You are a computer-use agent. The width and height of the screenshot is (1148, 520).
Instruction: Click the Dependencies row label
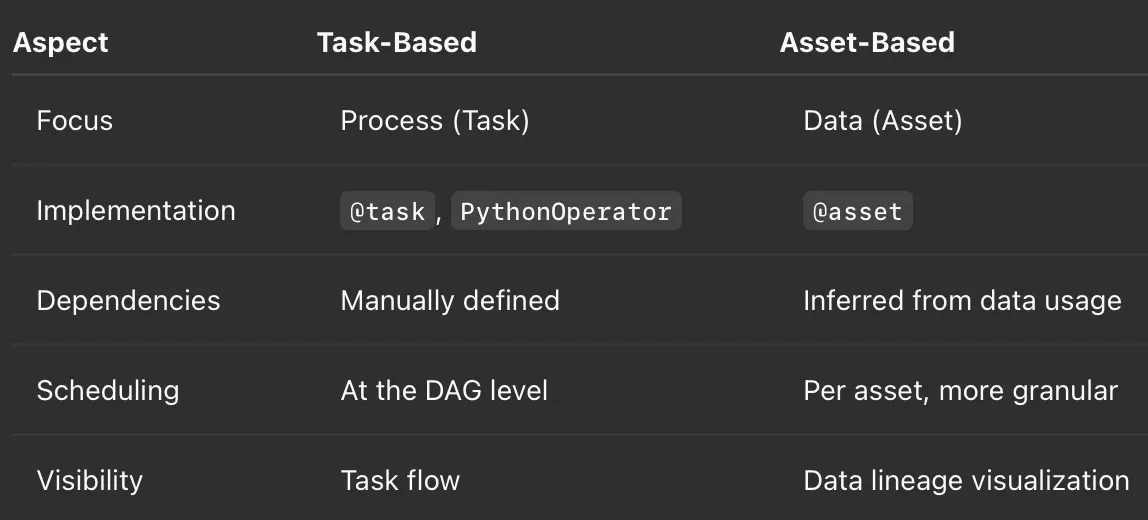pos(128,301)
